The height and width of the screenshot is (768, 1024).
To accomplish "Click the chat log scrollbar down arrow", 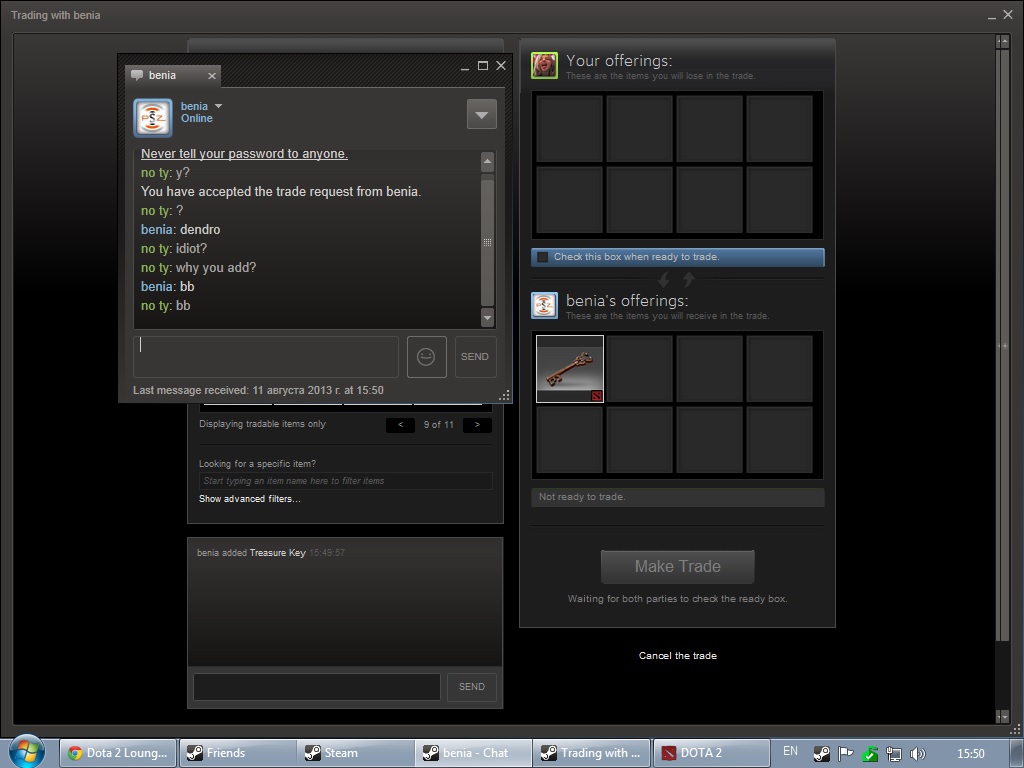I will tap(487, 317).
